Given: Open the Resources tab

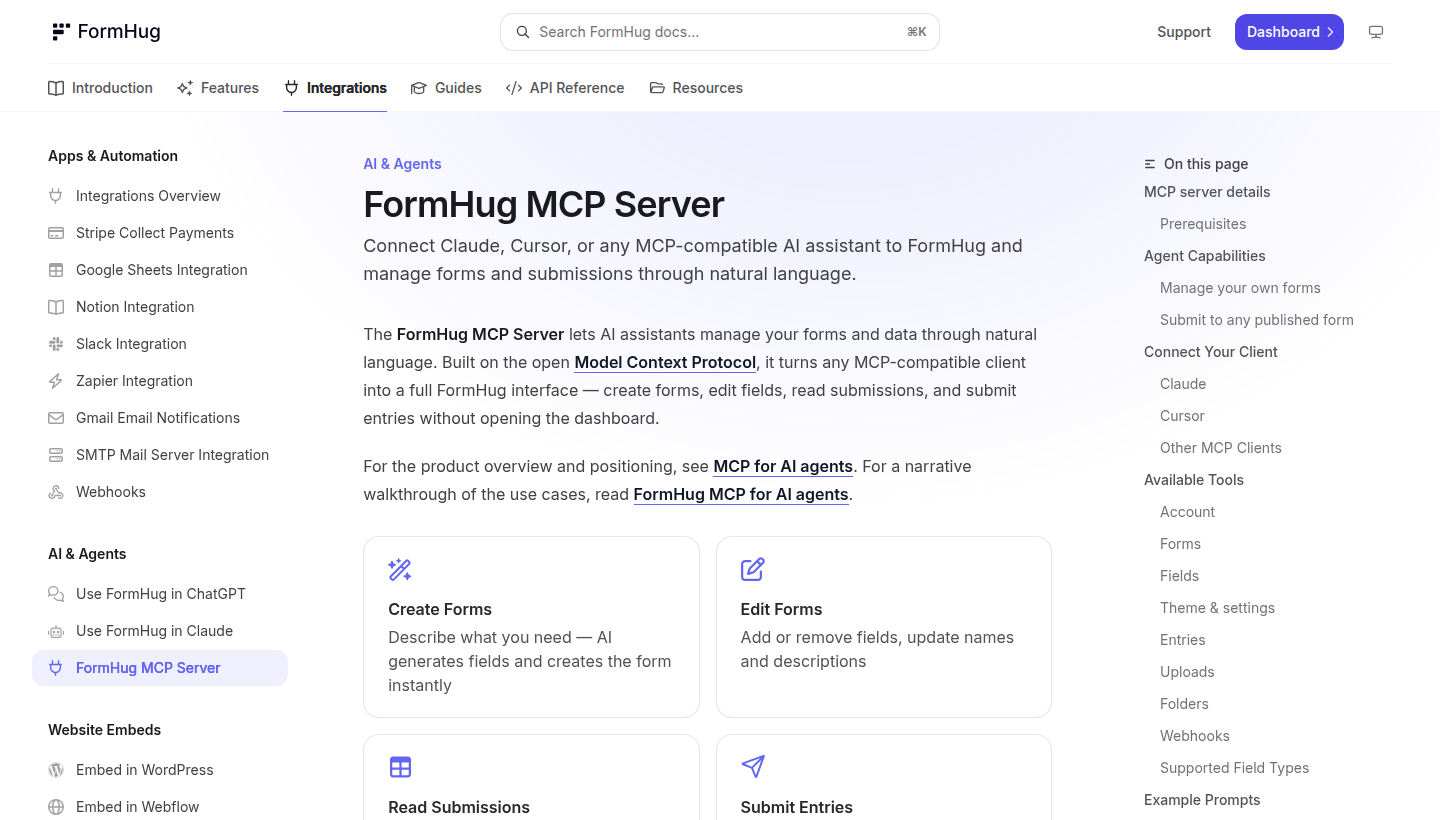Looking at the screenshot, I should click(696, 88).
